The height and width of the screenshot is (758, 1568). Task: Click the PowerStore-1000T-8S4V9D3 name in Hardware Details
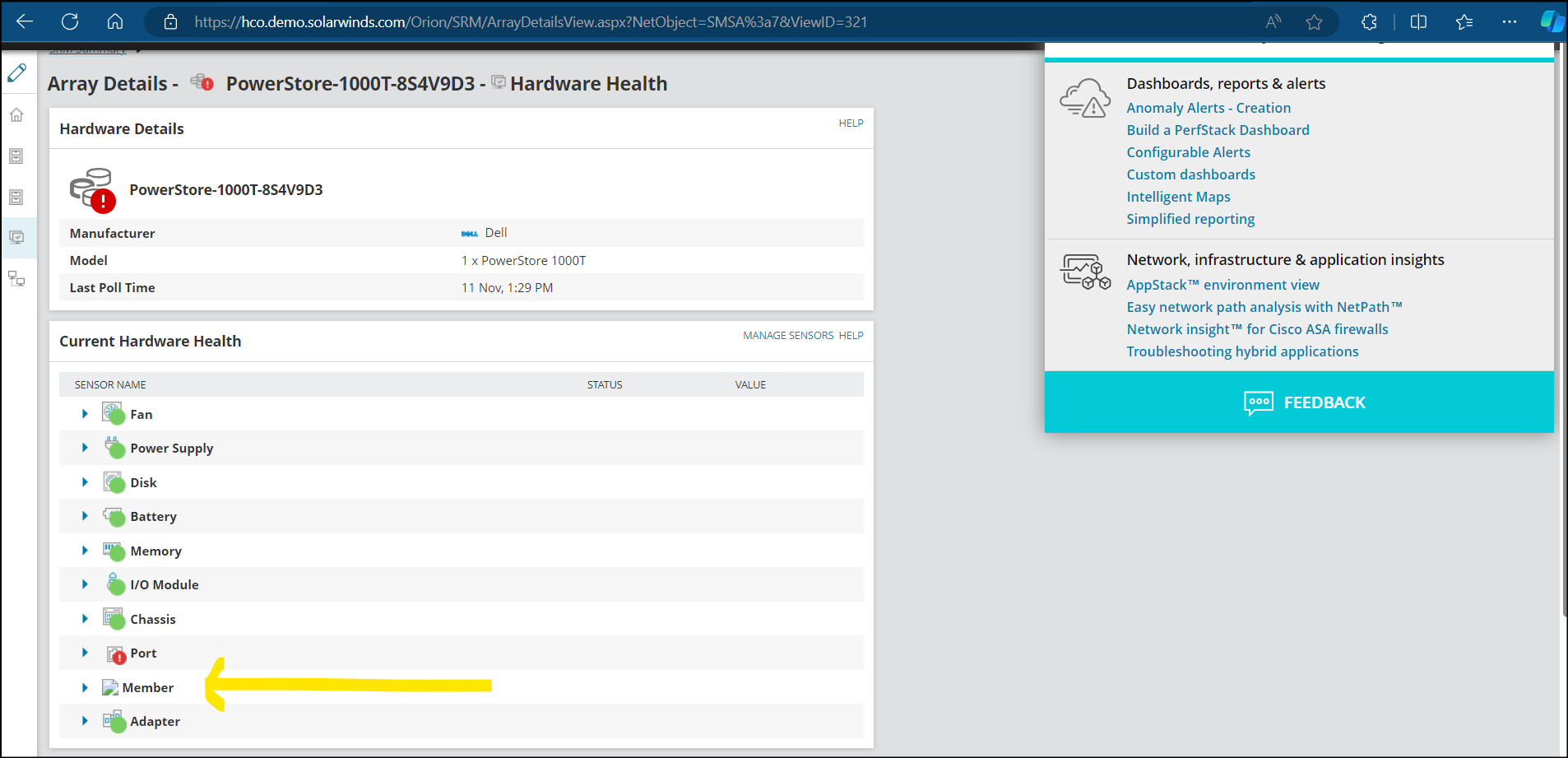point(226,189)
